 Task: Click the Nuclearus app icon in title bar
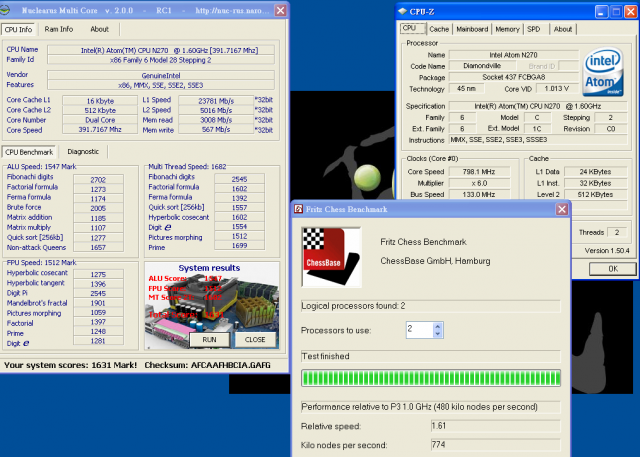pyautogui.click(x=5, y=10)
